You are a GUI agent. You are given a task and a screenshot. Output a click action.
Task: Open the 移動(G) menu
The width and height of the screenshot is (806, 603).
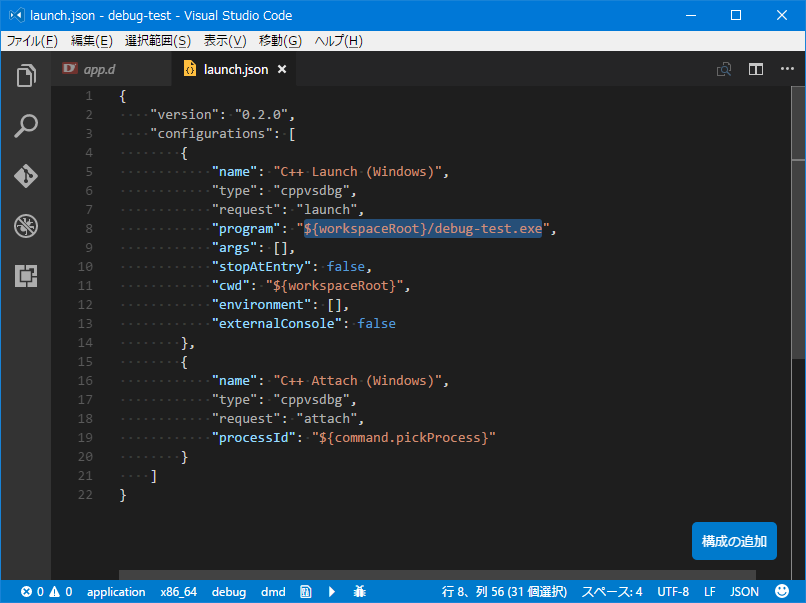coord(280,41)
